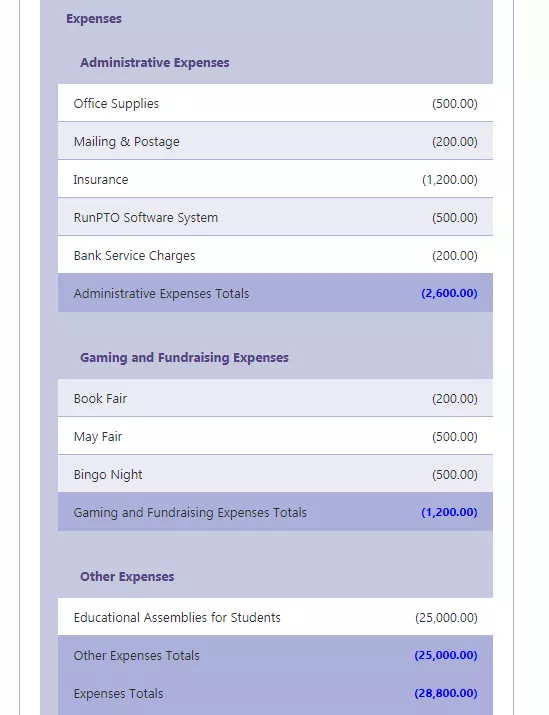Select the Insurance row label
This screenshot has height=715, width=549.
tap(101, 180)
